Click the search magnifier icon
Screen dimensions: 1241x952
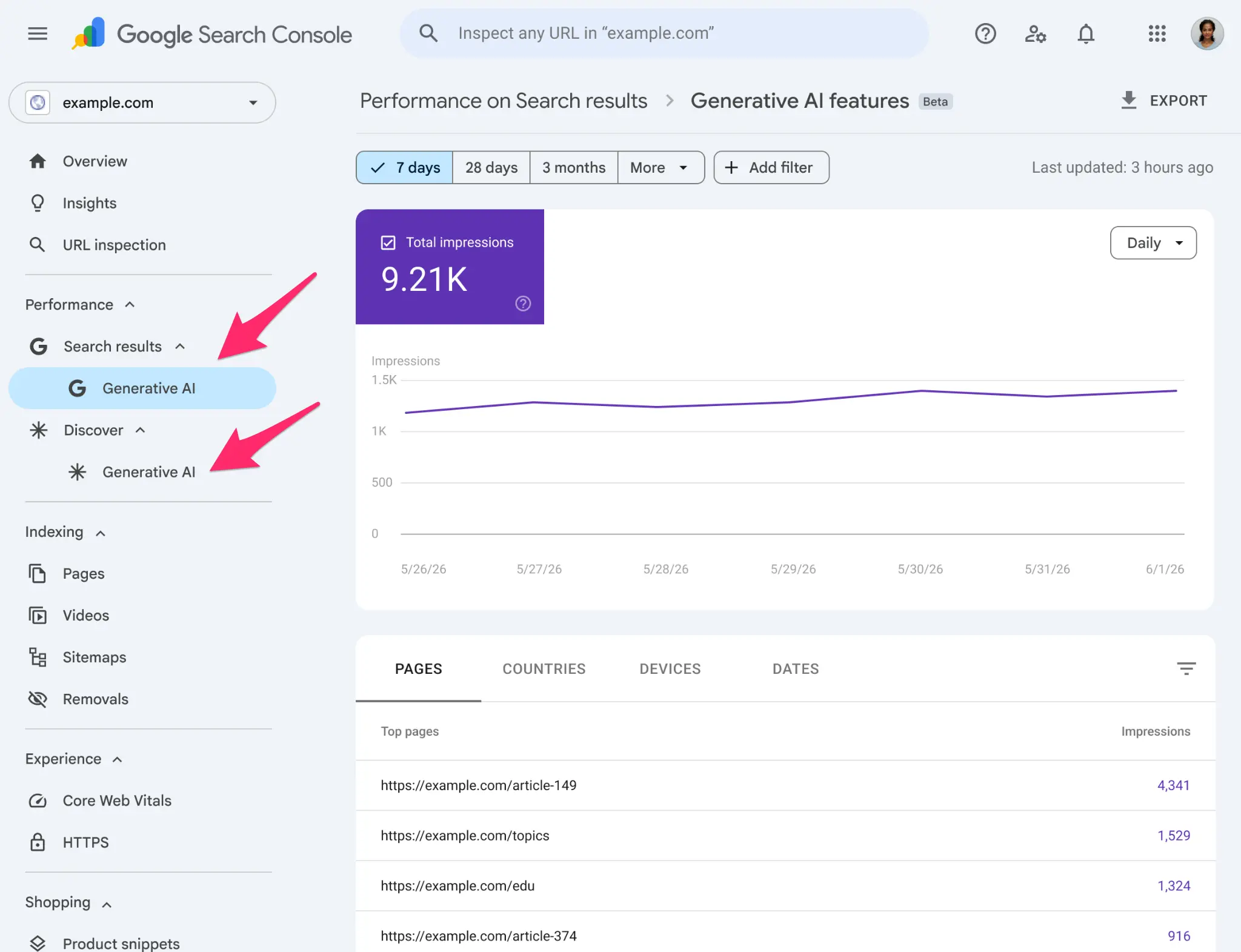coord(428,33)
